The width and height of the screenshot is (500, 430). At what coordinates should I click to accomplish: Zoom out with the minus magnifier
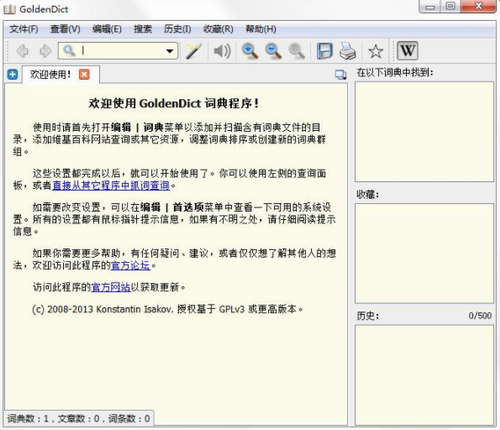coord(273,51)
